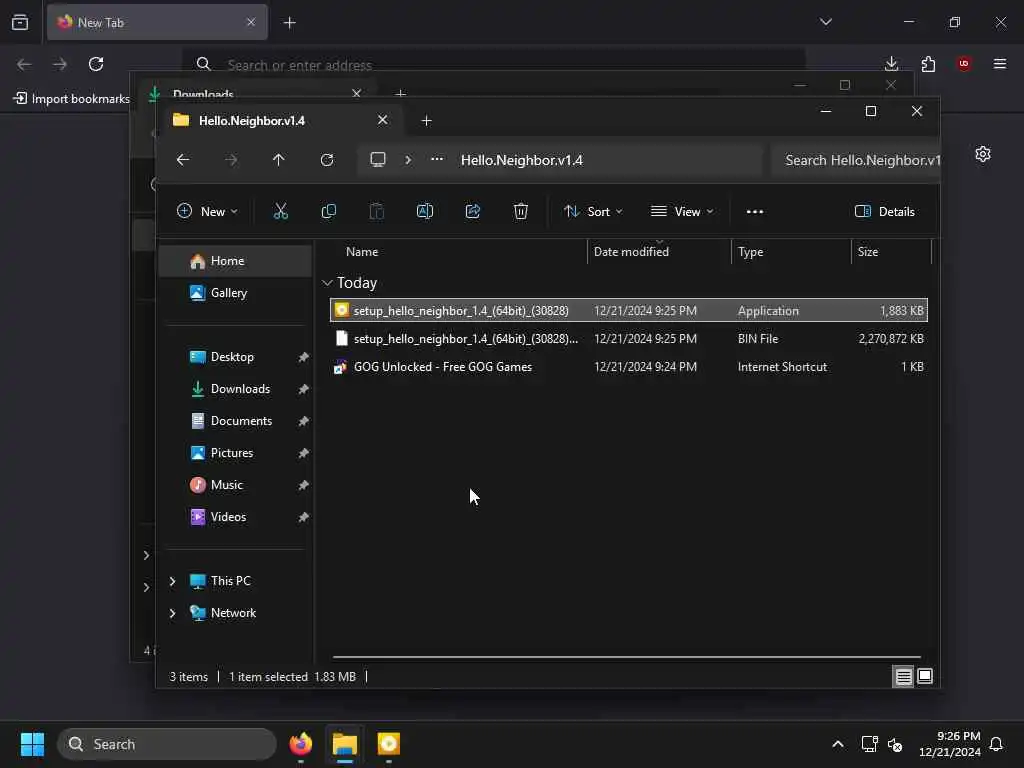Open a new Firefox tab with plus
This screenshot has height=768, width=1024.
tap(289, 22)
